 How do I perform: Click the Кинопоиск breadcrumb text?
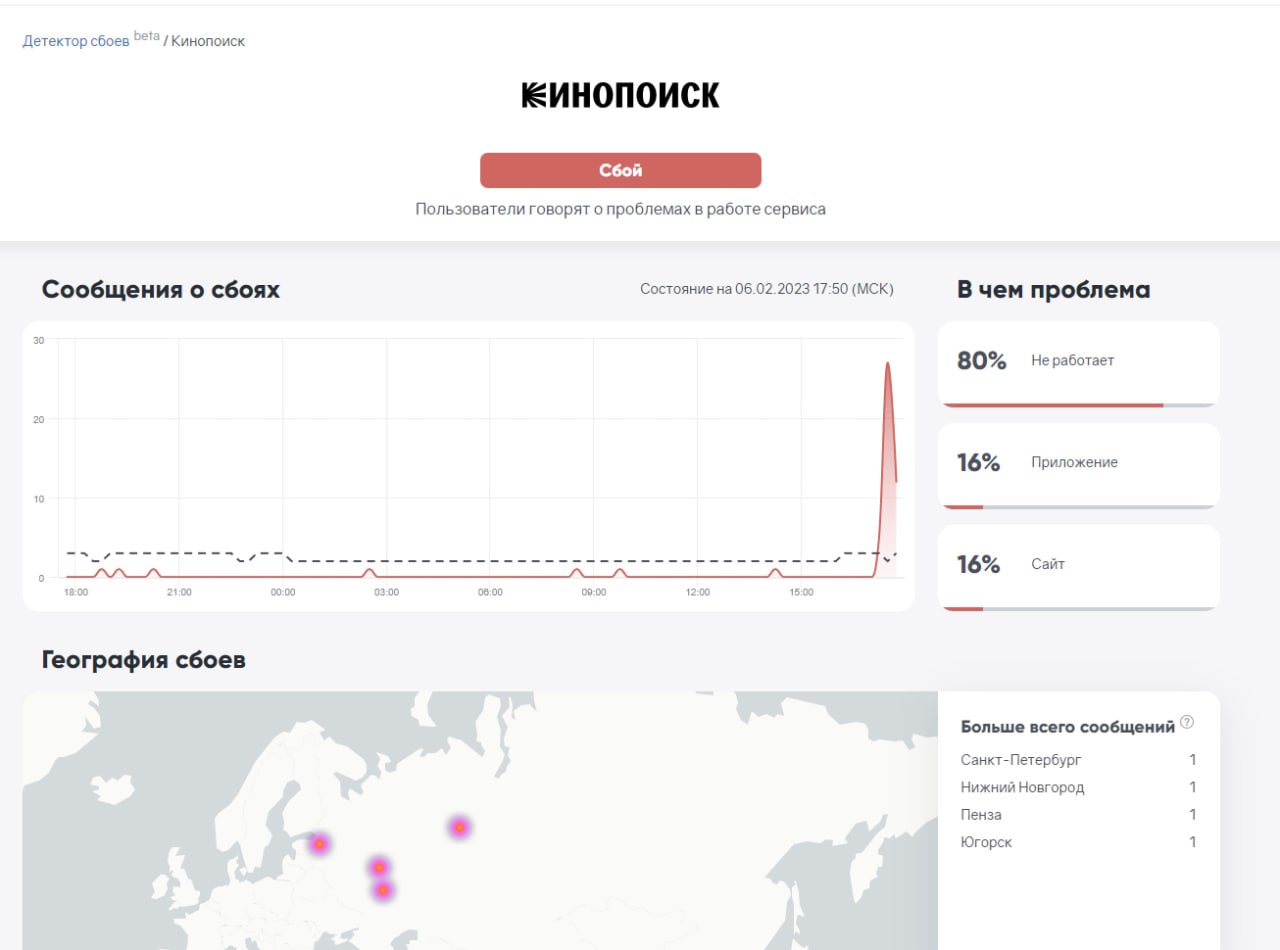click(208, 41)
